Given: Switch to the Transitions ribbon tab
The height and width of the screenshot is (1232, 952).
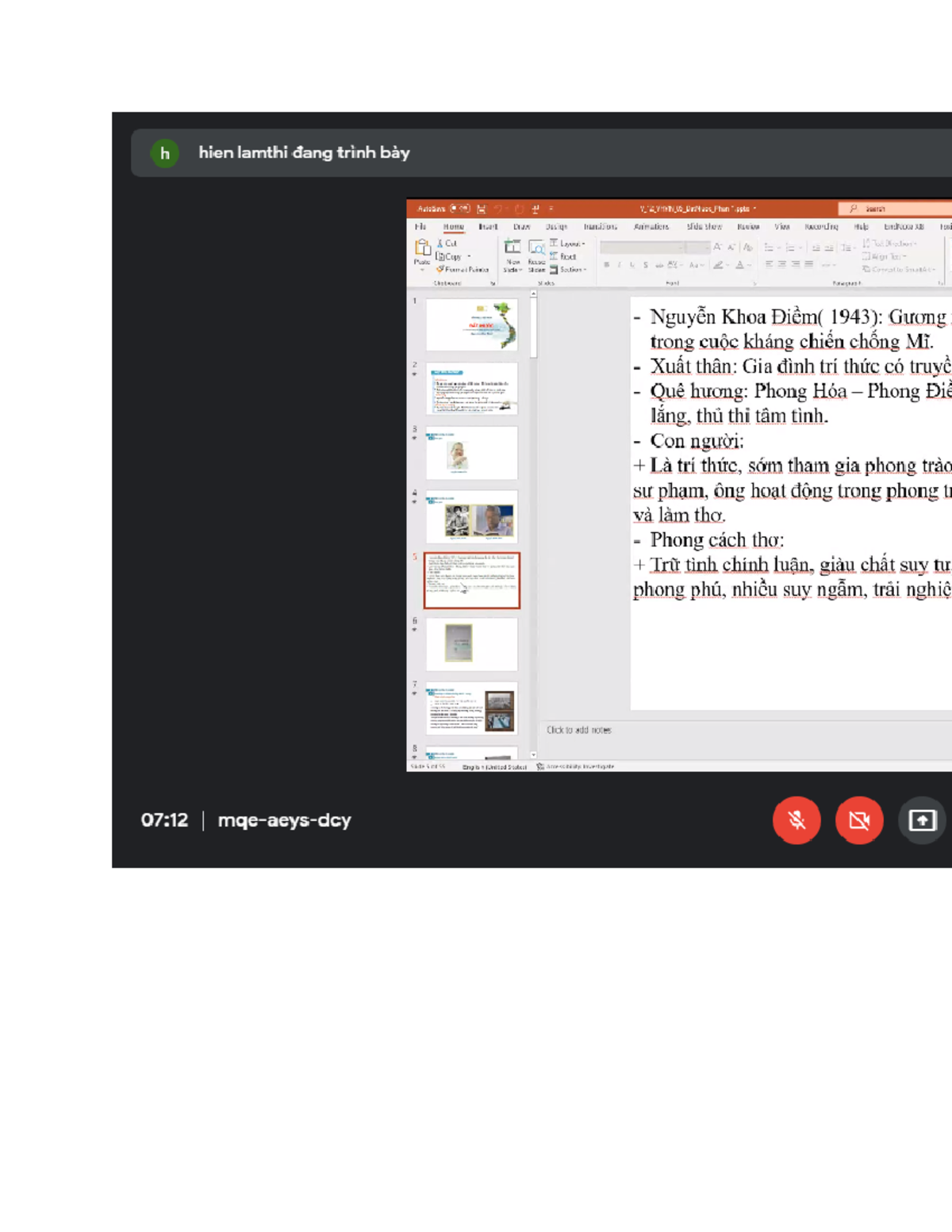Looking at the screenshot, I should click(x=600, y=227).
